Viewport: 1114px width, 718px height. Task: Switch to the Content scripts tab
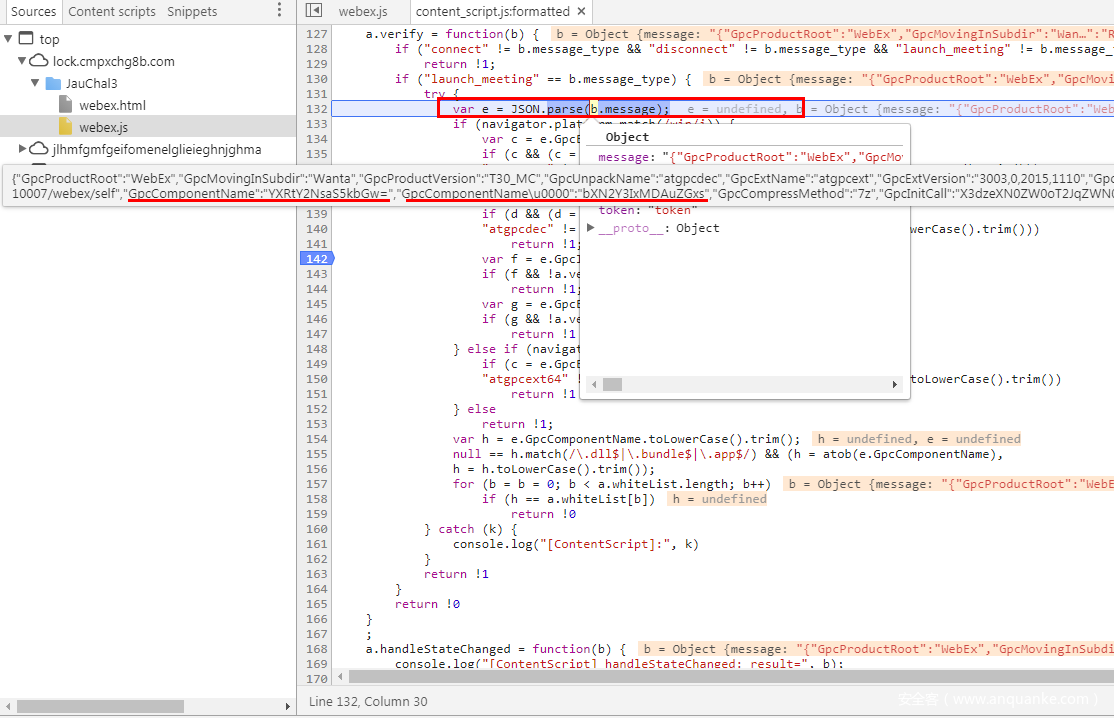point(112,11)
